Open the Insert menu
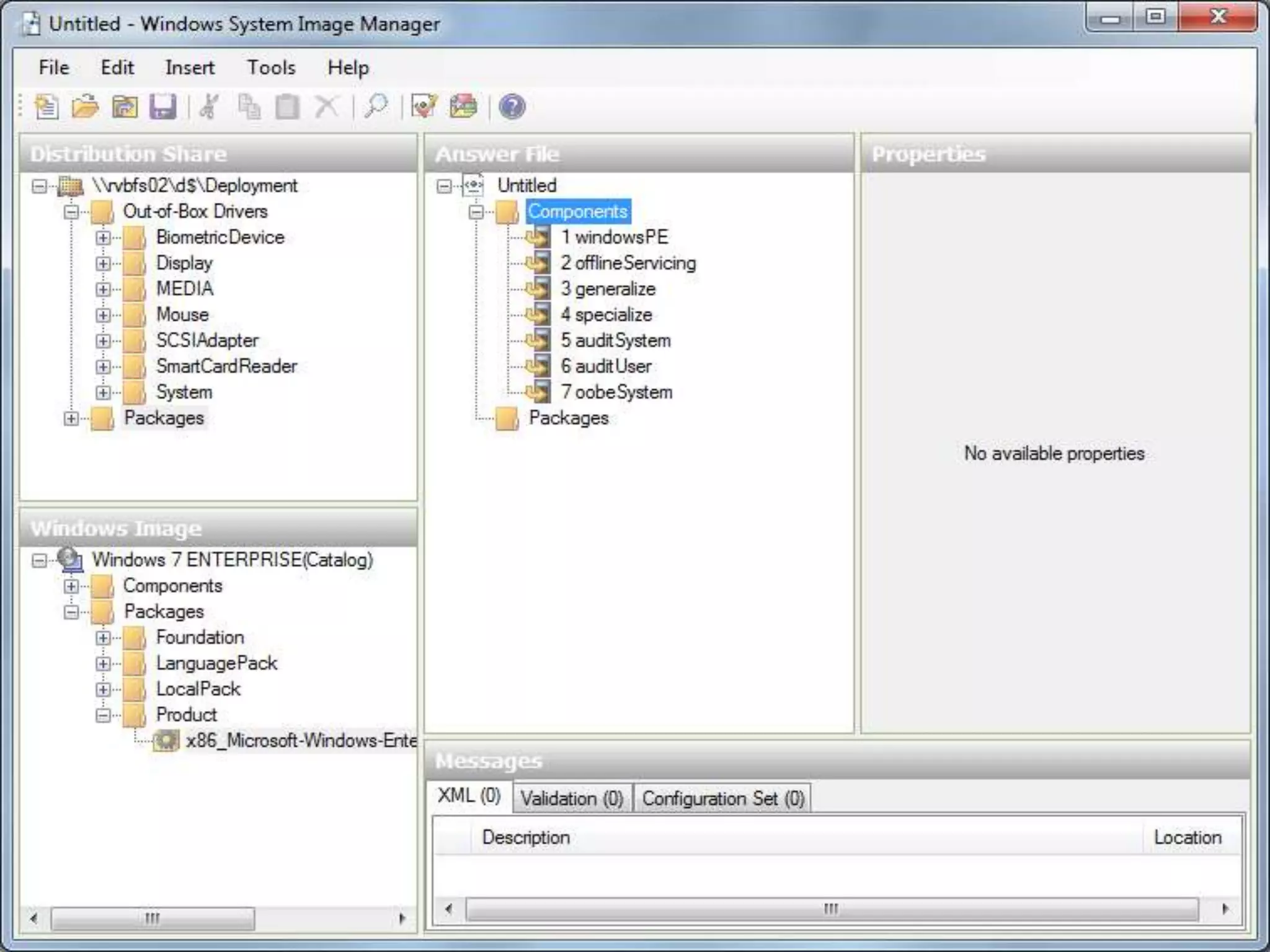Screen dimensions: 1270x952 [190, 67]
